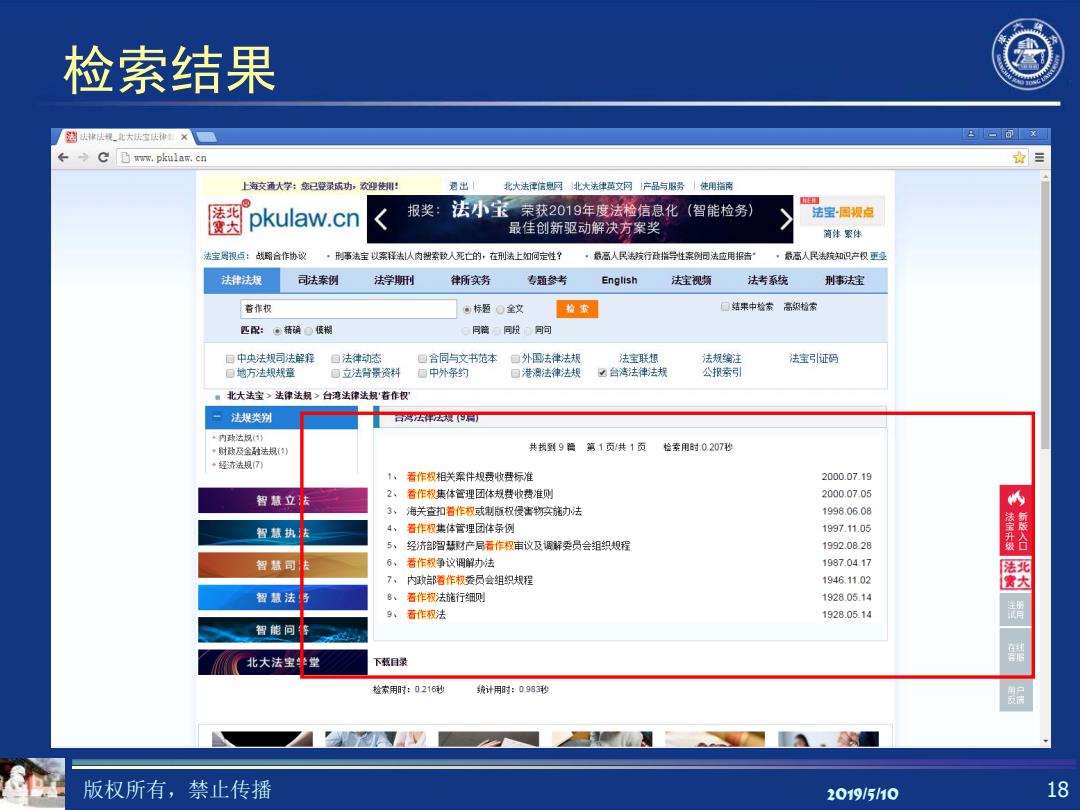Click the 下载目录 link
The image size is (1080, 810).
pos(391,662)
